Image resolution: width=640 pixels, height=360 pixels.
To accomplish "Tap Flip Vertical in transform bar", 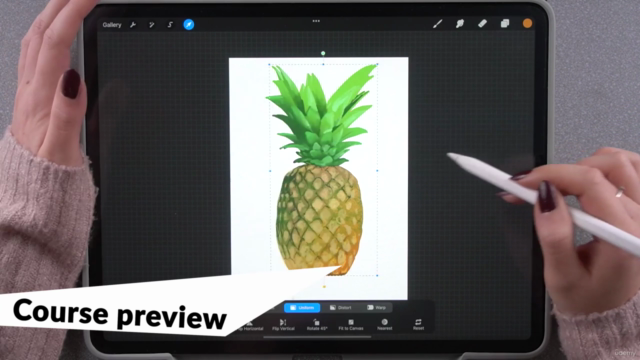I will [x=283, y=325].
